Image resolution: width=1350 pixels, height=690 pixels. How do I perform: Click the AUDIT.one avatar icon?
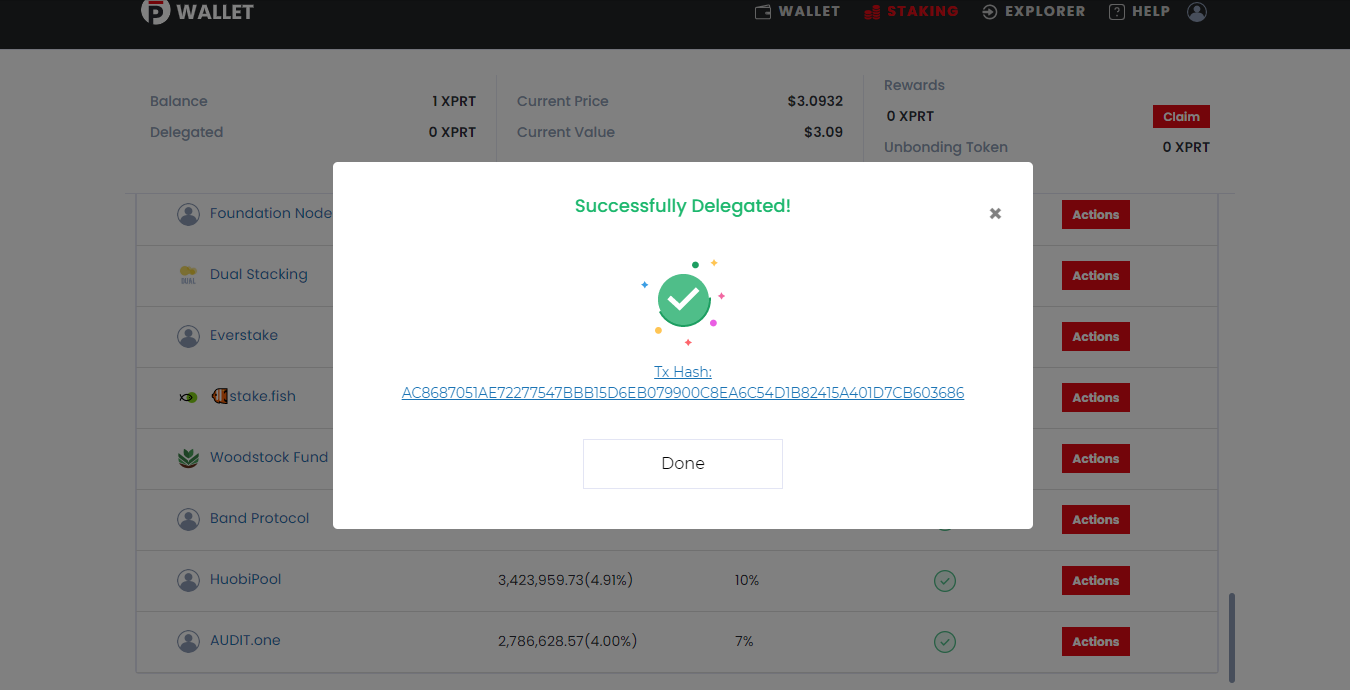(188, 641)
